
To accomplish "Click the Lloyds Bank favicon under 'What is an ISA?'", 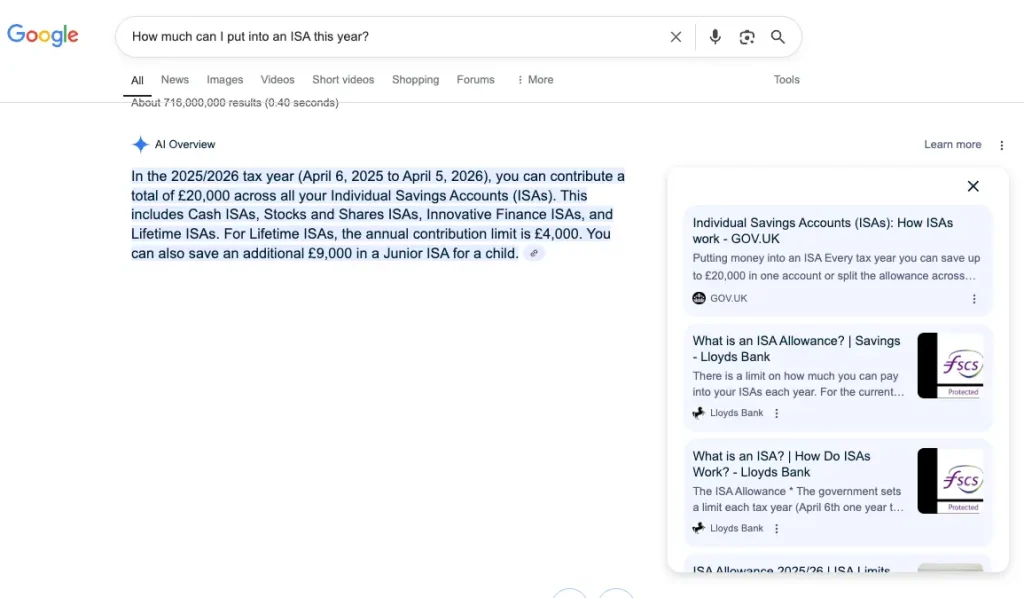I will [699, 528].
